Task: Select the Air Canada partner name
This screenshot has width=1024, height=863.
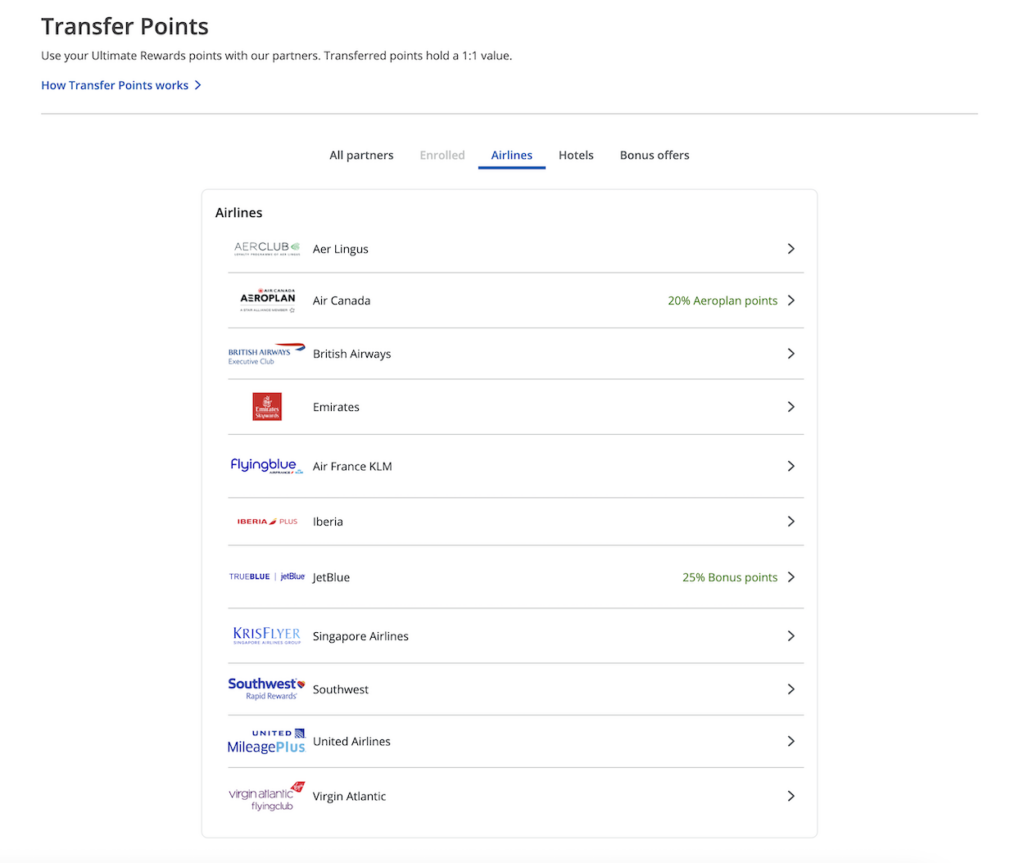Action: [x=341, y=301]
